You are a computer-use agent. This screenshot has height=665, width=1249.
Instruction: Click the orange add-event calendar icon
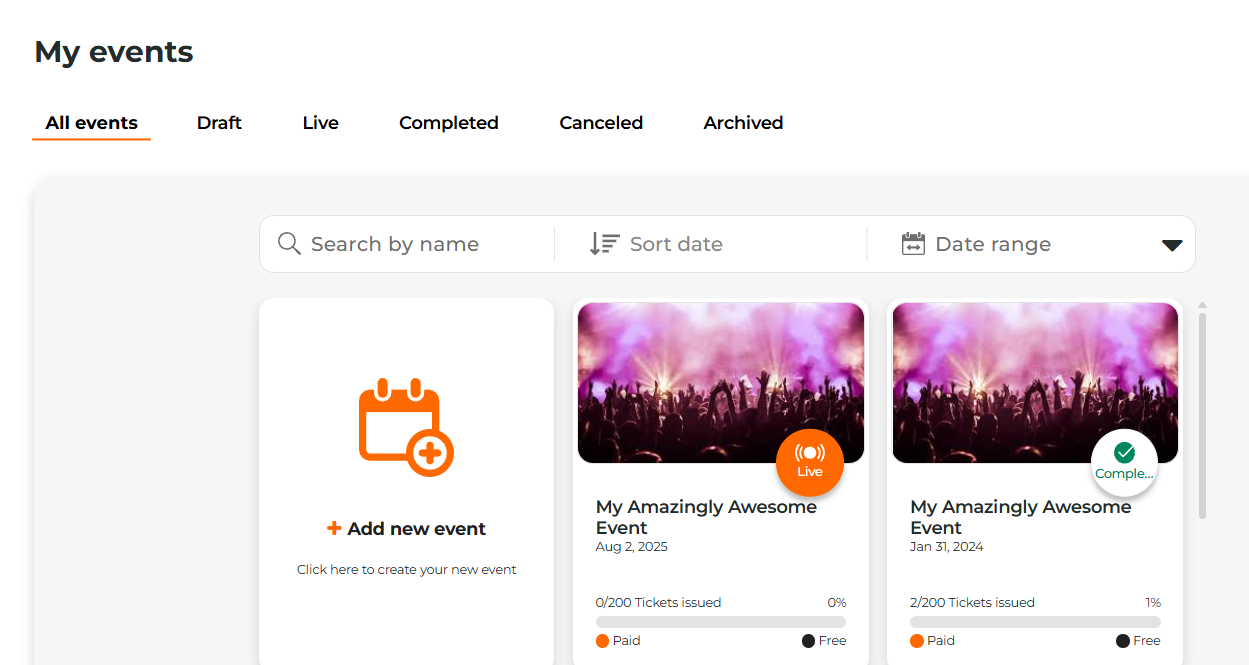pyautogui.click(x=404, y=425)
